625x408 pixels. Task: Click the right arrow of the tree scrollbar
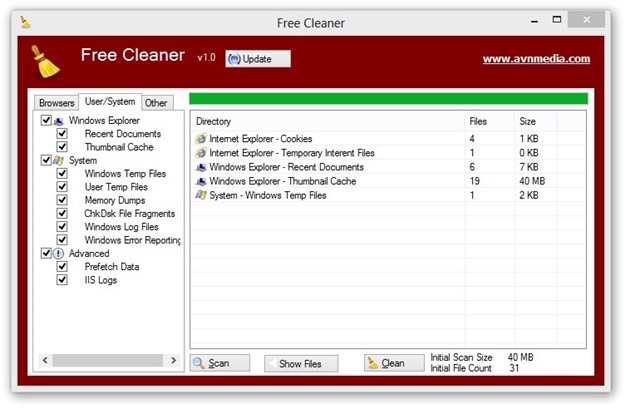pyautogui.click(x=173, y=360)
